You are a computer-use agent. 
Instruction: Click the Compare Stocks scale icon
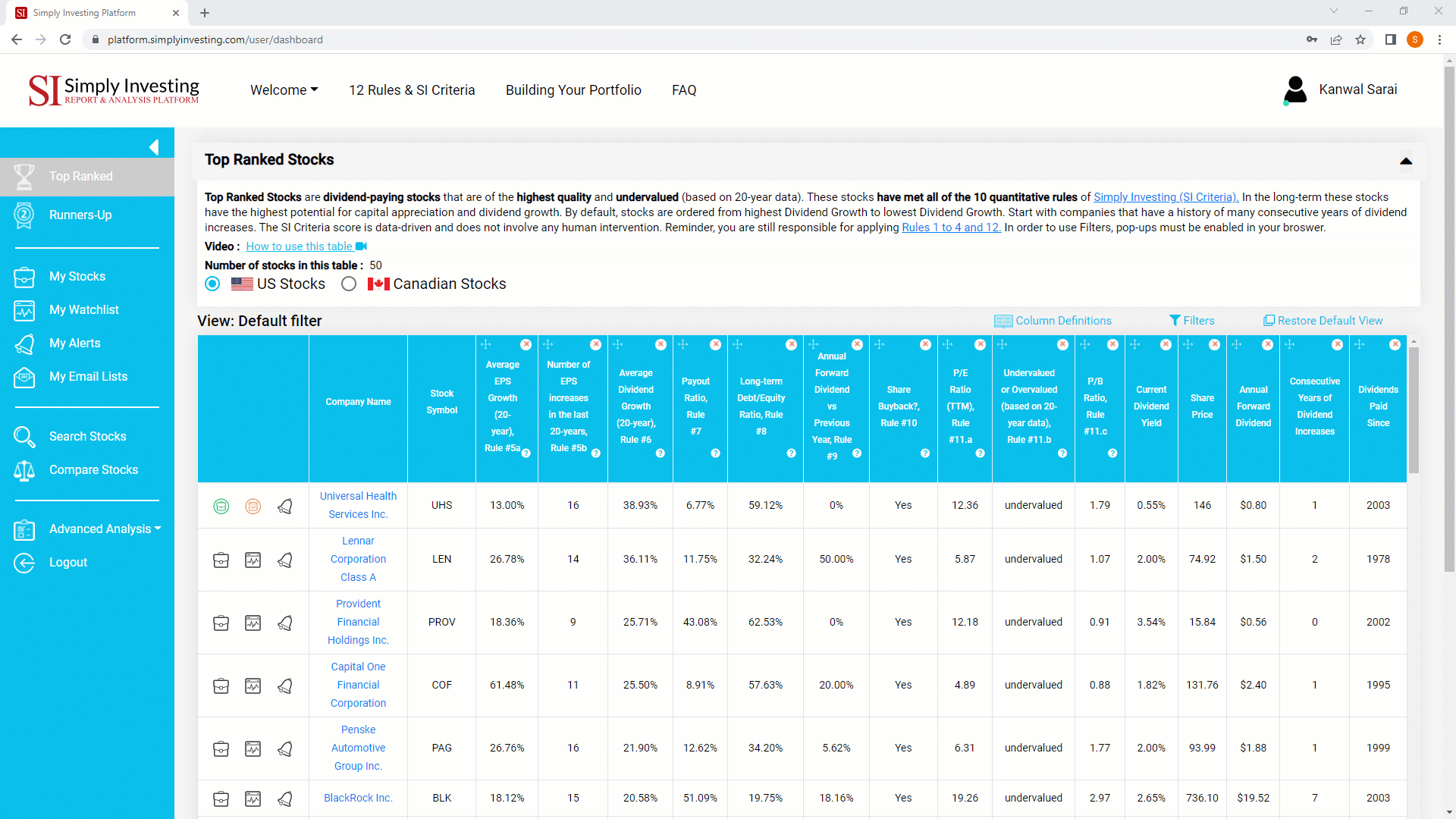pos(24,470)
